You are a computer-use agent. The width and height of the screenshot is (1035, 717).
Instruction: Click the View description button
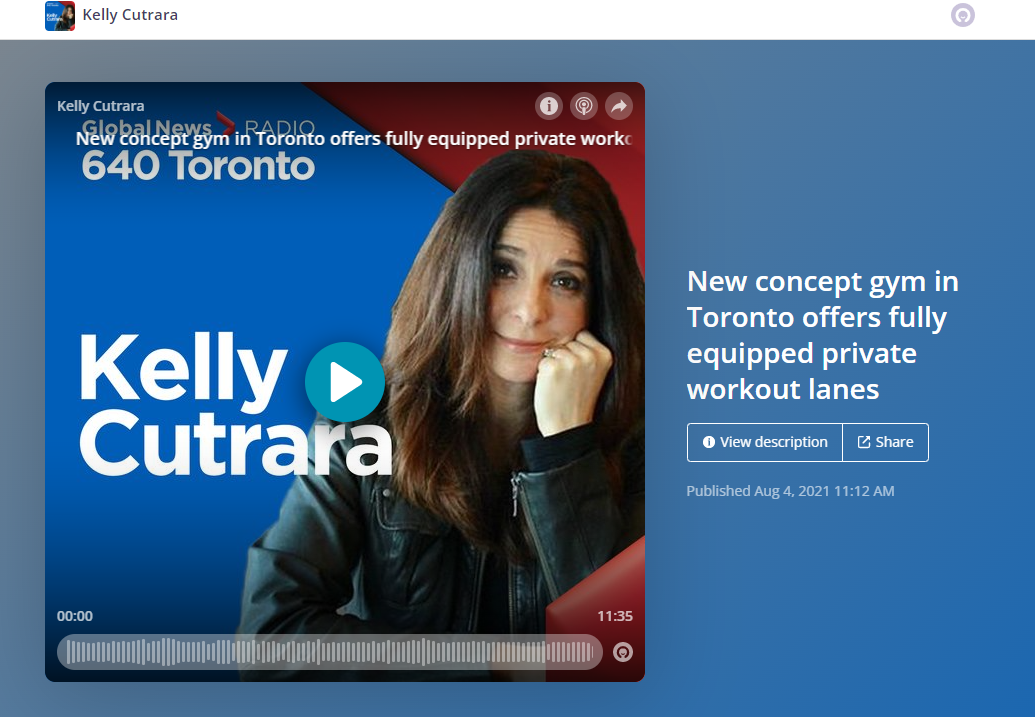pyautogui.click(x=765, y=442)
